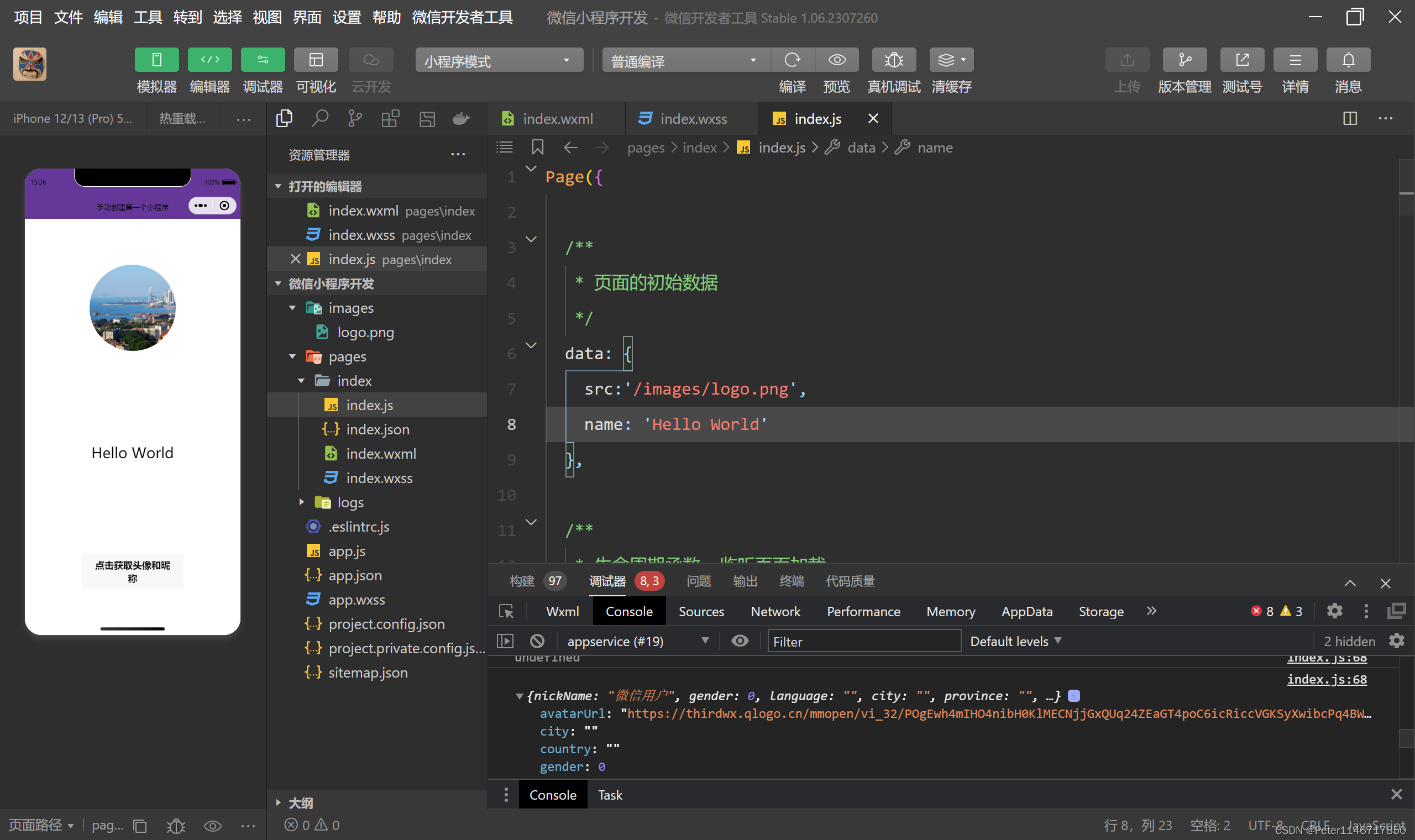
Task: Clear console with the block icon
Action: pos(537,641)
